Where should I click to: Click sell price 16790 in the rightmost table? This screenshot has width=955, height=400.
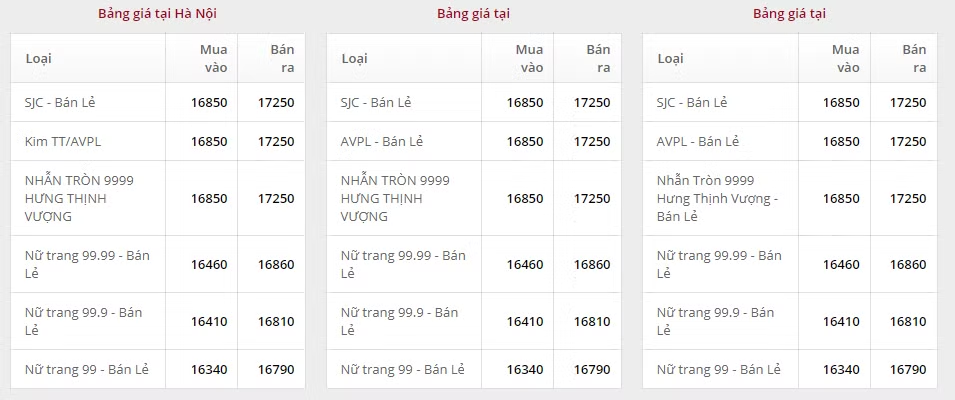[x=908, y=369]
